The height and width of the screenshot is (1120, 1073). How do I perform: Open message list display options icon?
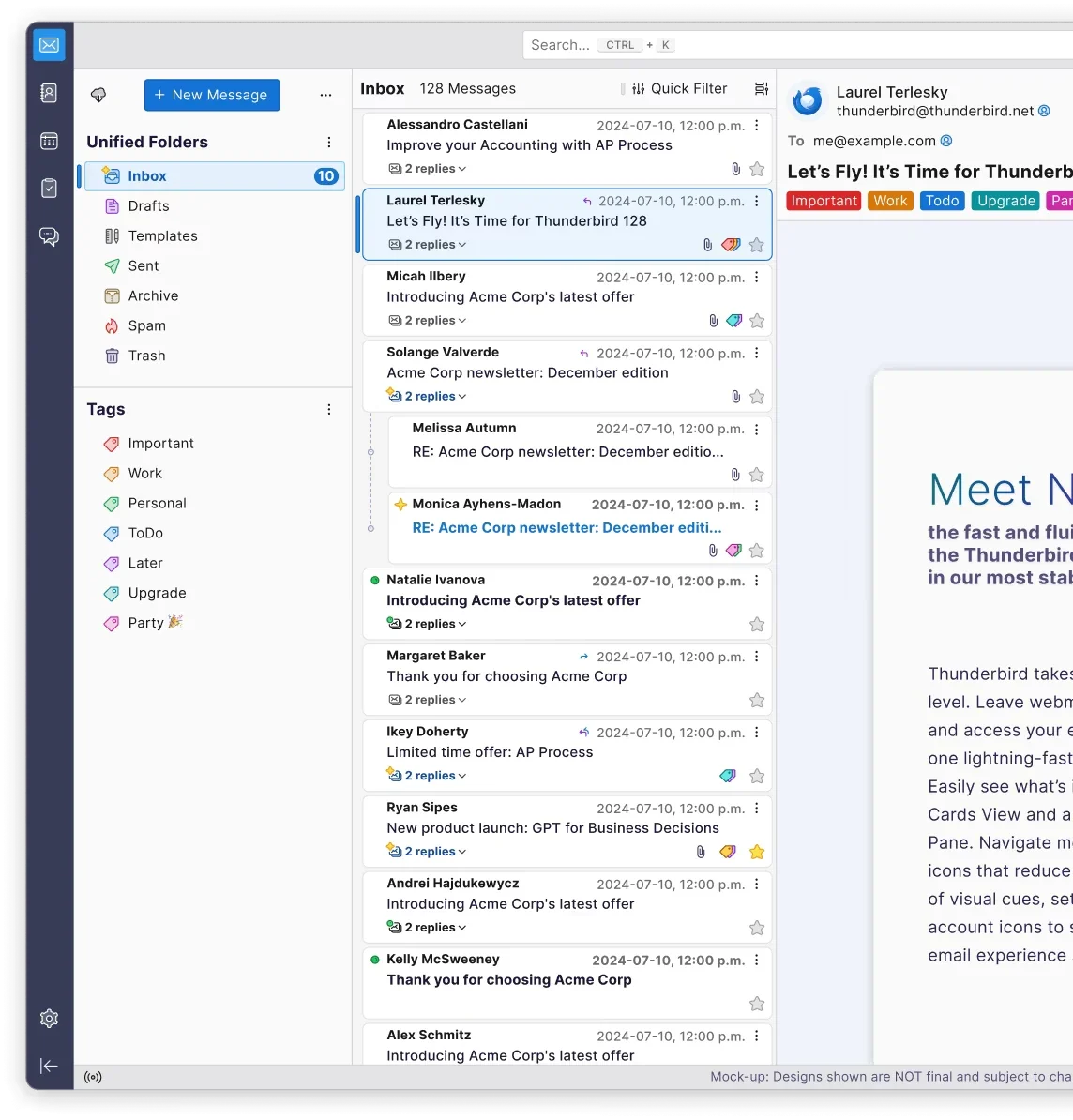[762, 88]
